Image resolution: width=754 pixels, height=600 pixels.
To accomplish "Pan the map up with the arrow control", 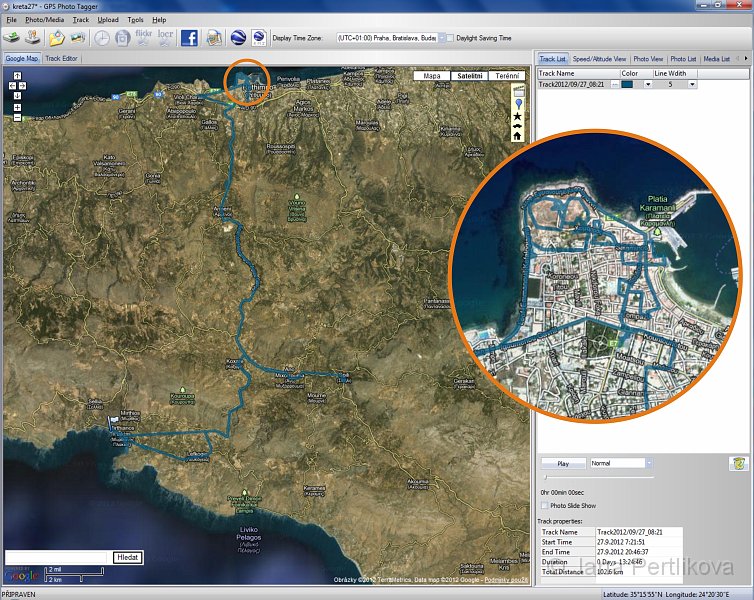I will pyautogui.click(x=17, y=75).
